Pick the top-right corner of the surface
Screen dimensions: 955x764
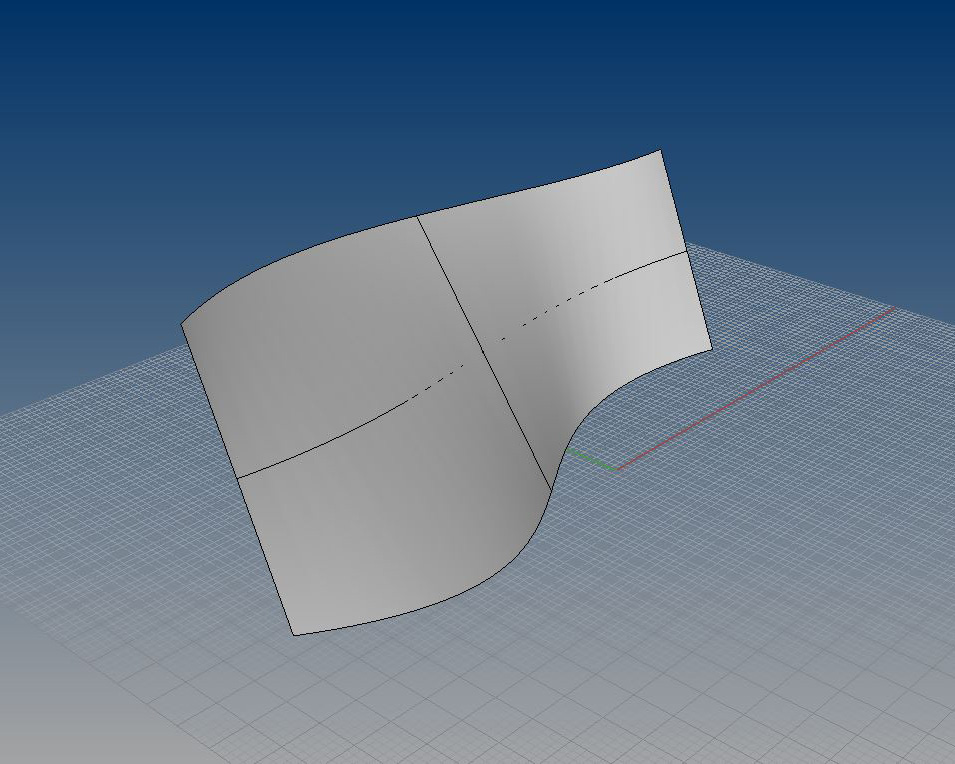(660, 151)
